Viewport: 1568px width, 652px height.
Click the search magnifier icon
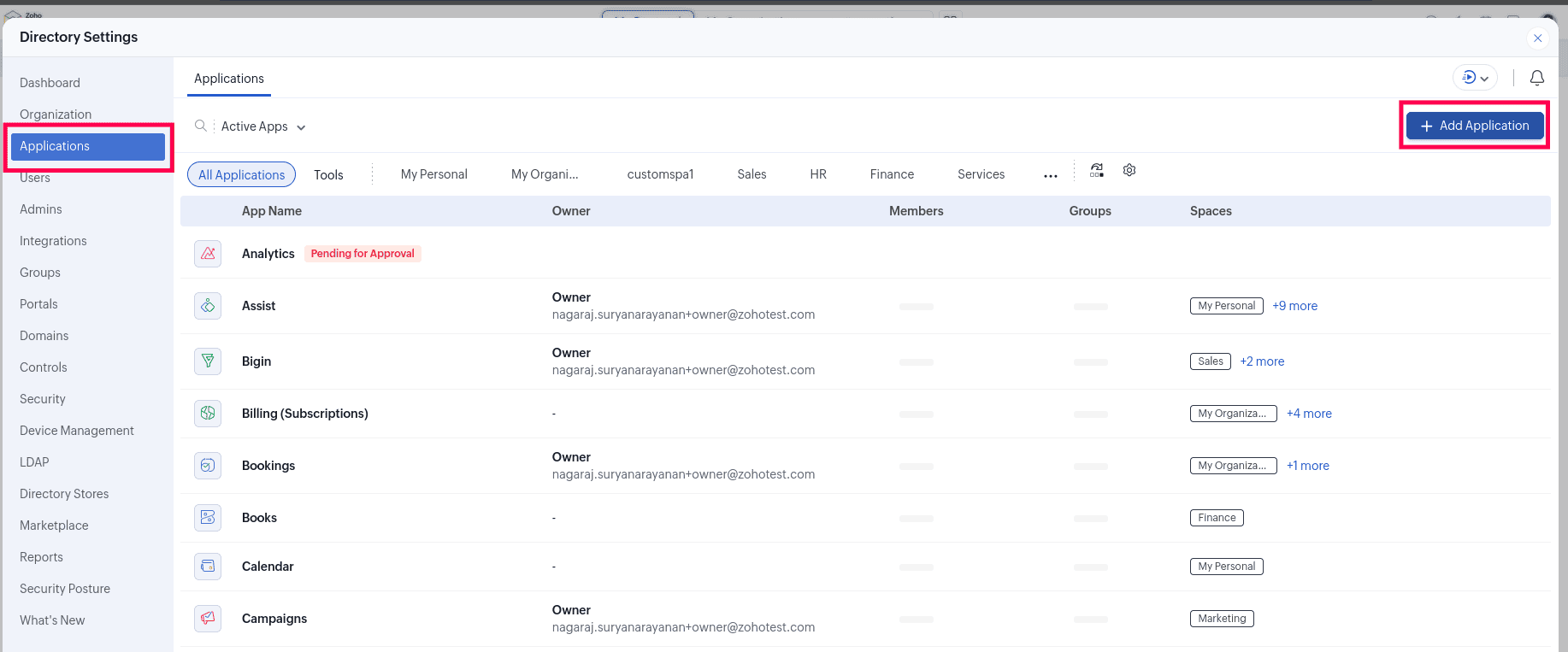(201, 126)
